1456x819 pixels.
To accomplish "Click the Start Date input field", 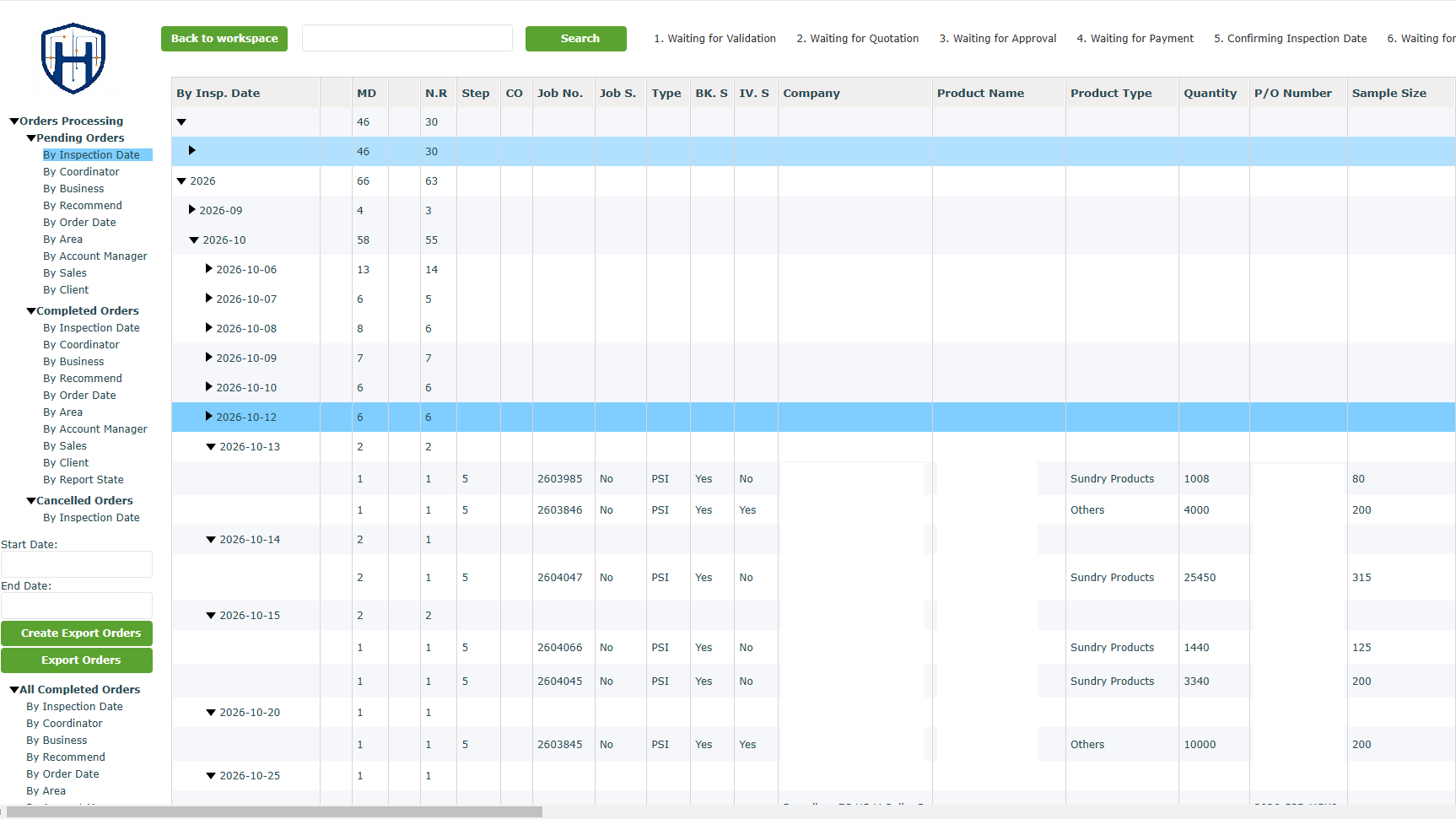I will [x=77, y=564].
